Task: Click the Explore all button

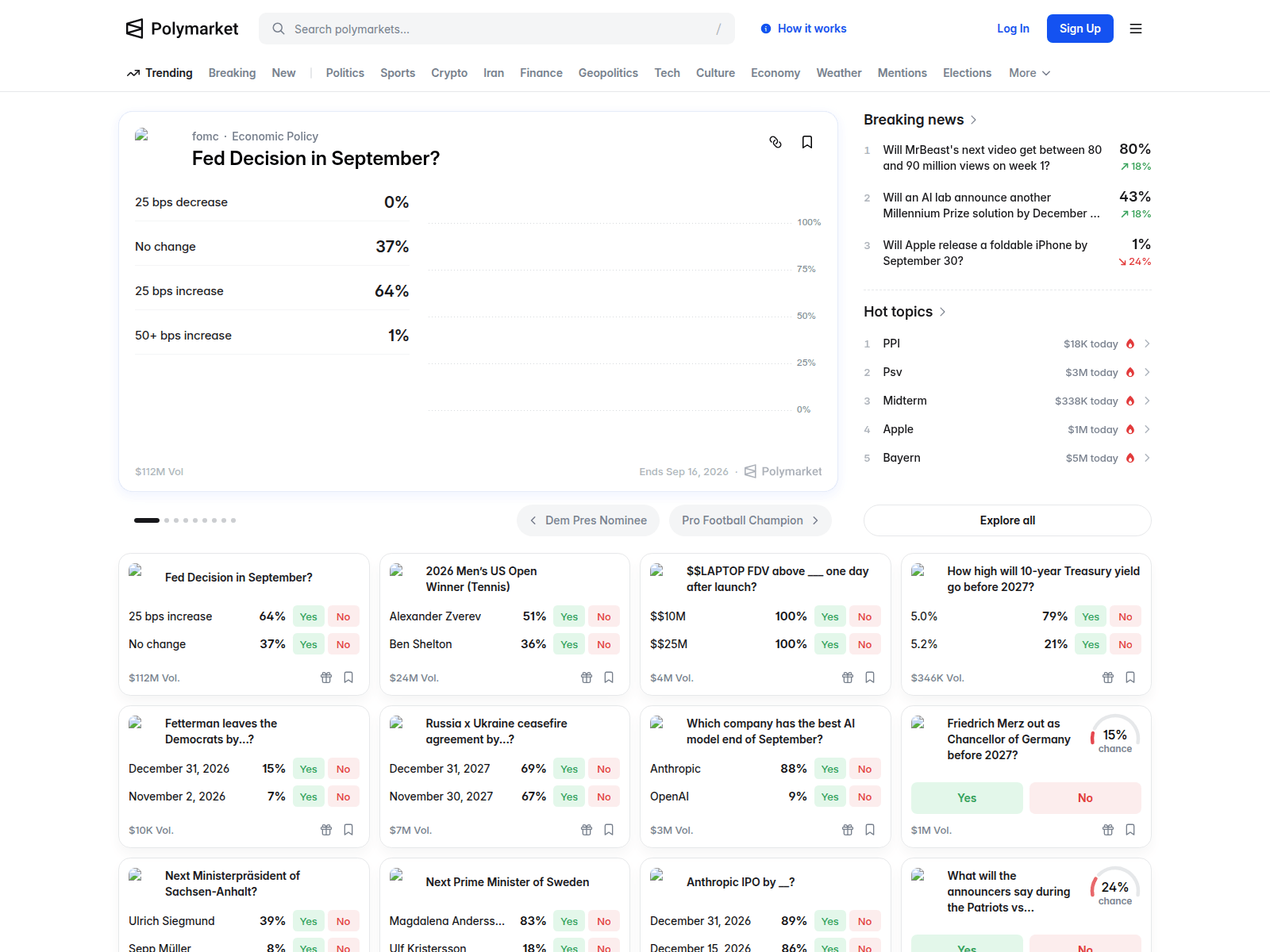Action: tap(1007, 520)
